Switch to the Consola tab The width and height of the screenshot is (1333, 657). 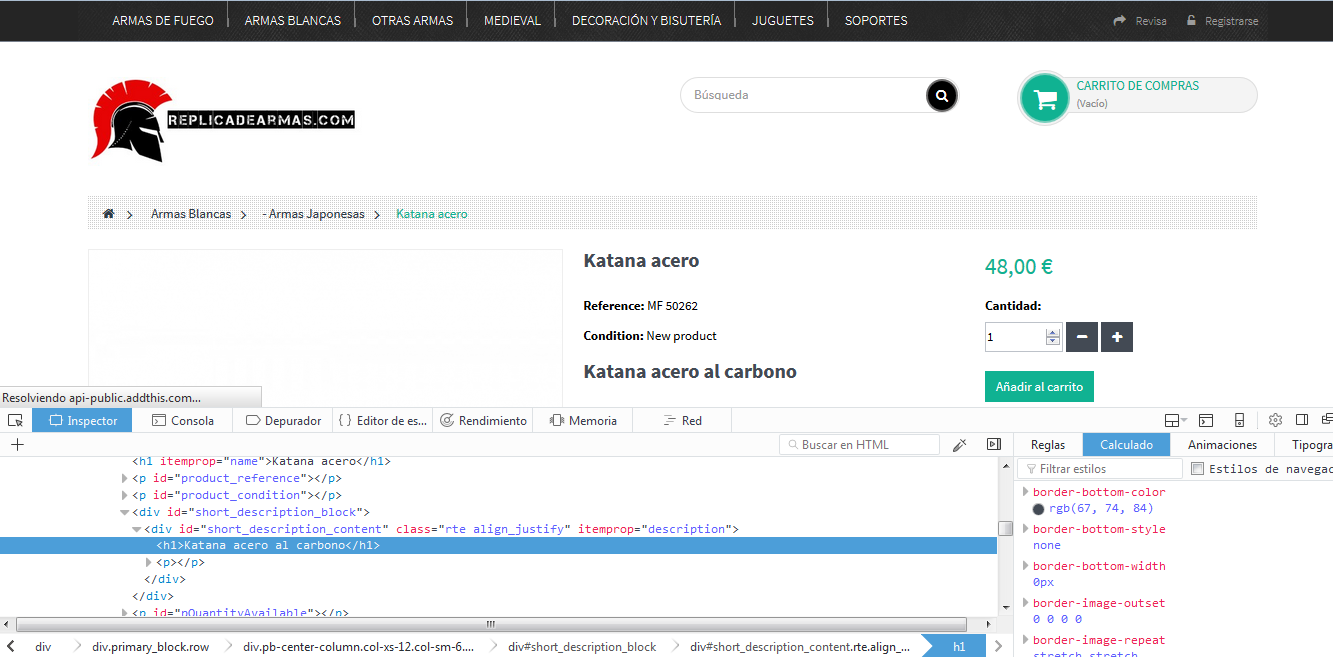click(x=182, y=421)
